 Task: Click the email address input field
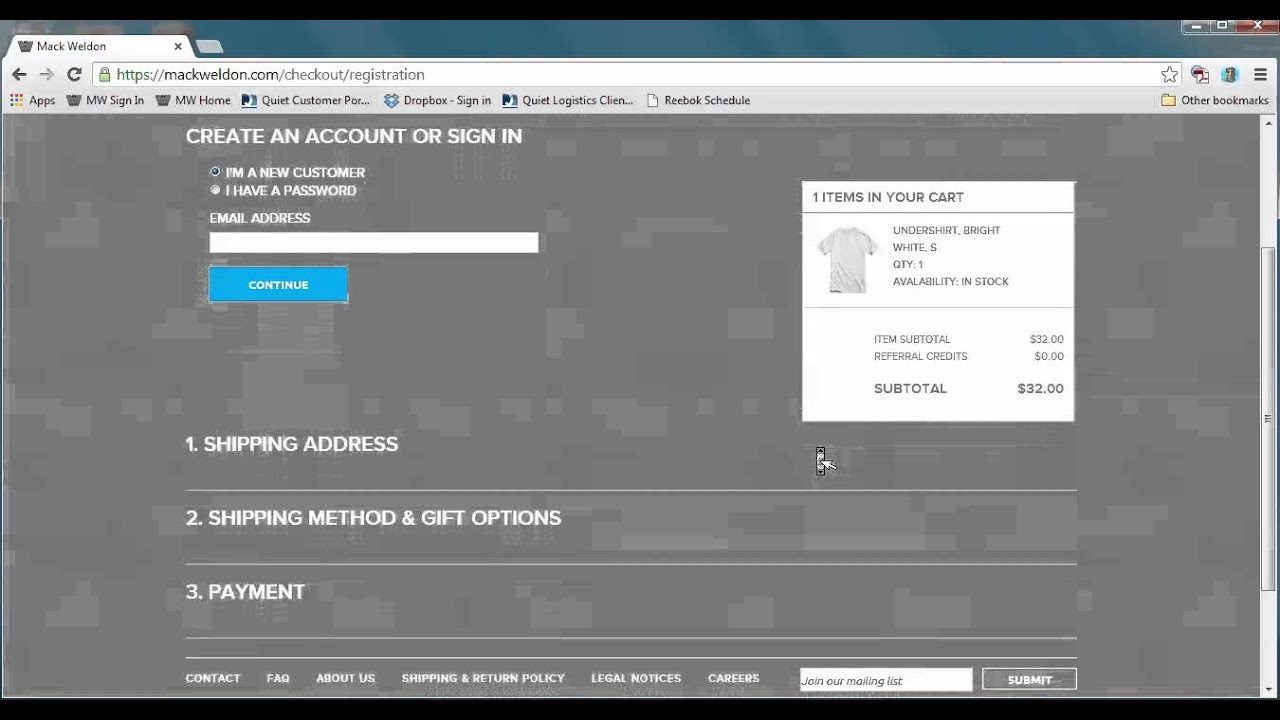pyautogui.click(x=374, y=243)
